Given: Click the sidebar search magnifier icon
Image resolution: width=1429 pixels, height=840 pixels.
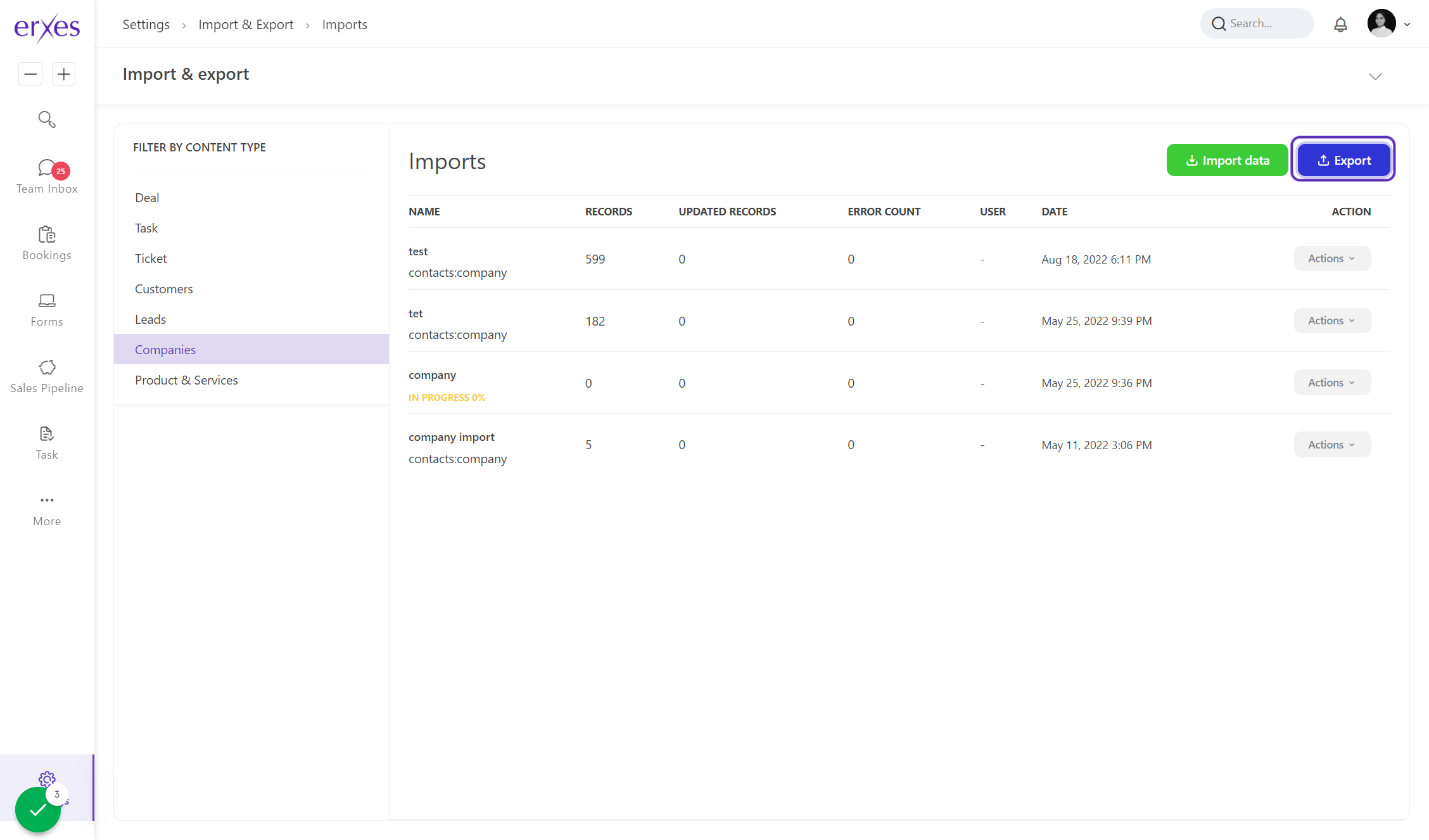Looking at the screenshot, I should click(x=47, y=119).
